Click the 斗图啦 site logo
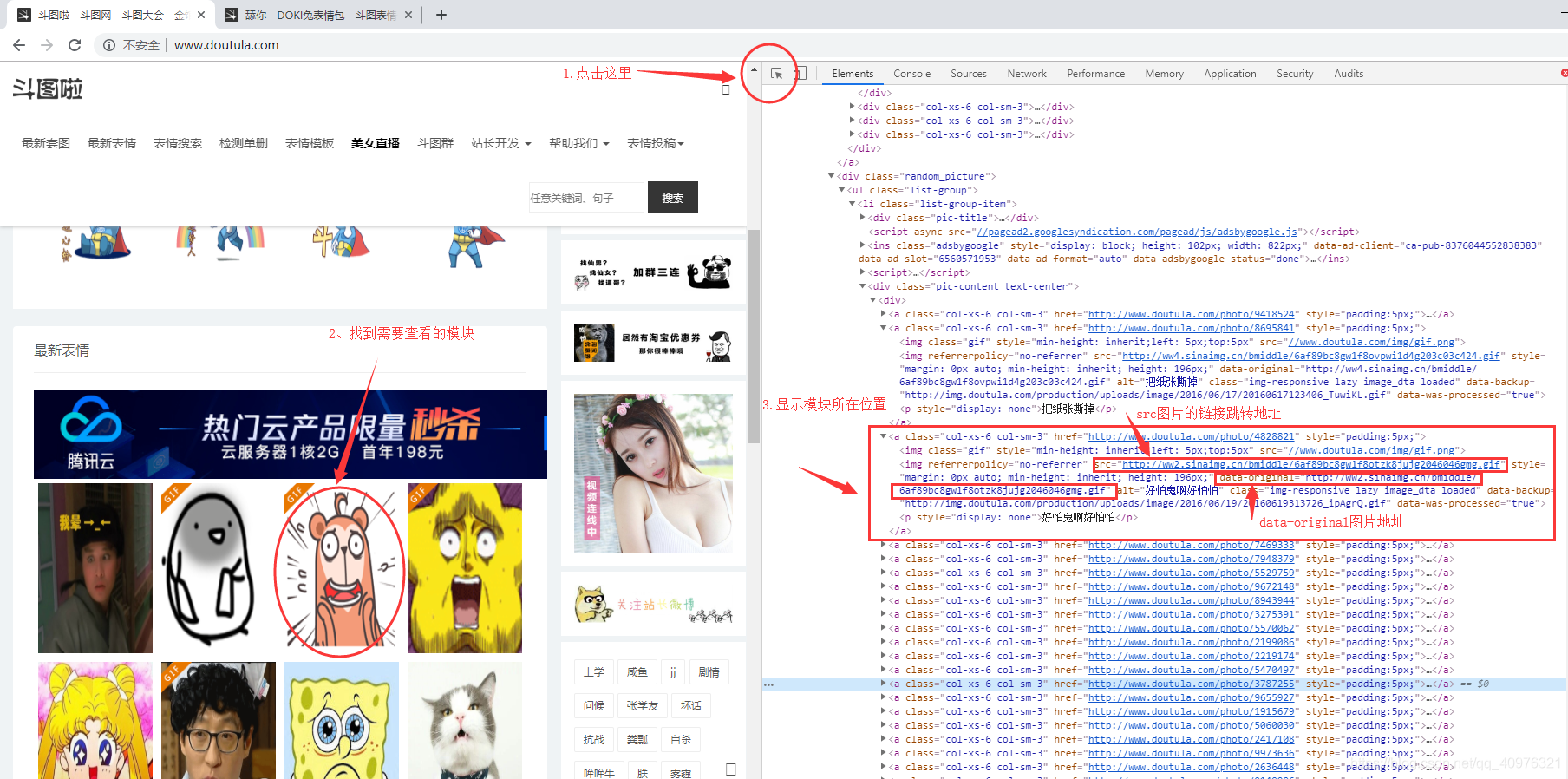This screenshot has height=779, width=1568. [x=48, y=88]
